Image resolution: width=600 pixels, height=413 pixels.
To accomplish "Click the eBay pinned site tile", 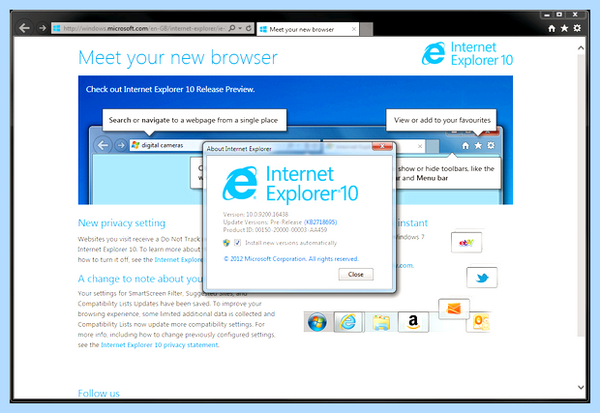I will (466, 242).
